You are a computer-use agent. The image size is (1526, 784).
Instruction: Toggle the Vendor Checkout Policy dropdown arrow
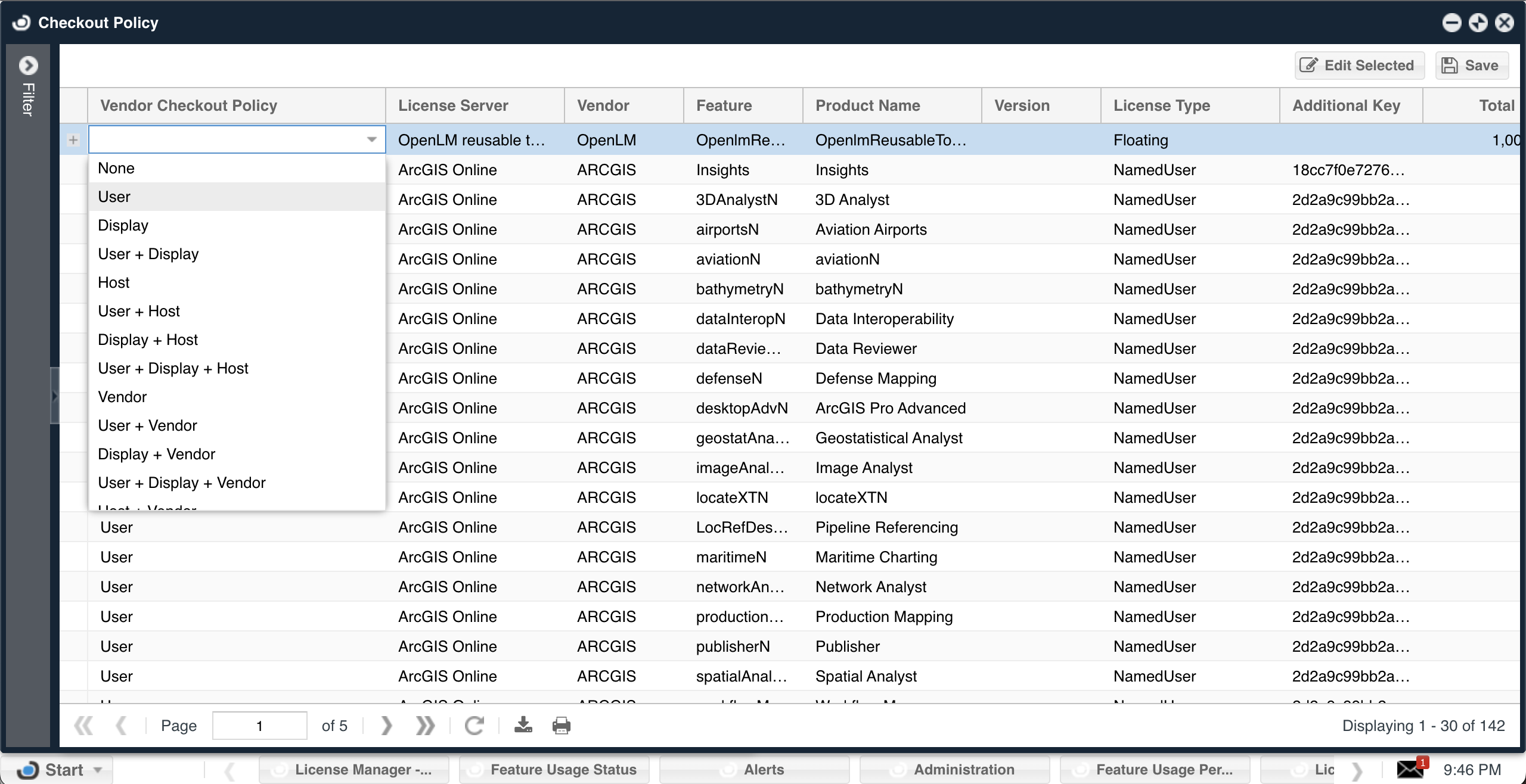point(372,139)
